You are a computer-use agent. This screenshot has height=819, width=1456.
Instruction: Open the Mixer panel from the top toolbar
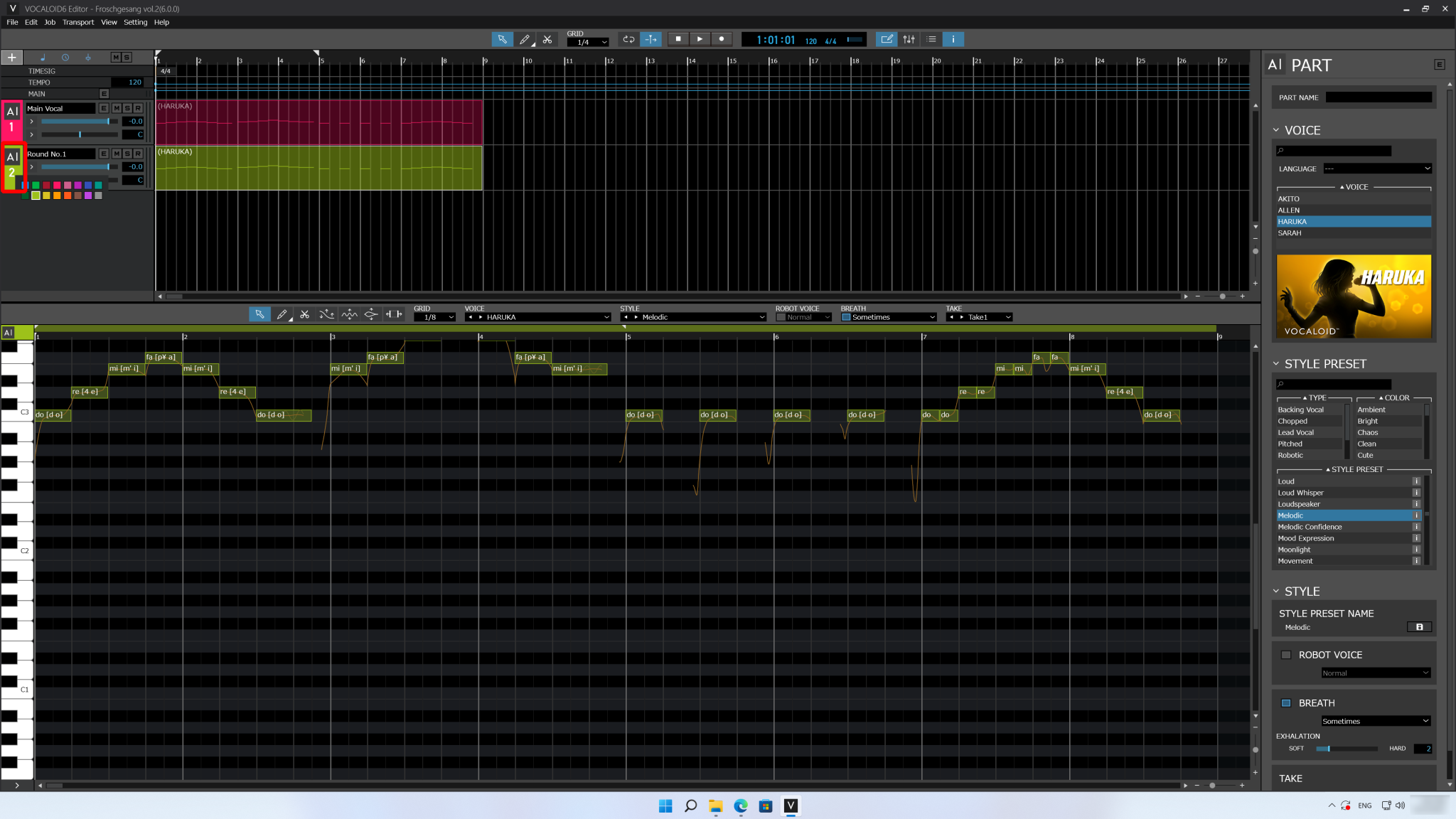point(909,39)
